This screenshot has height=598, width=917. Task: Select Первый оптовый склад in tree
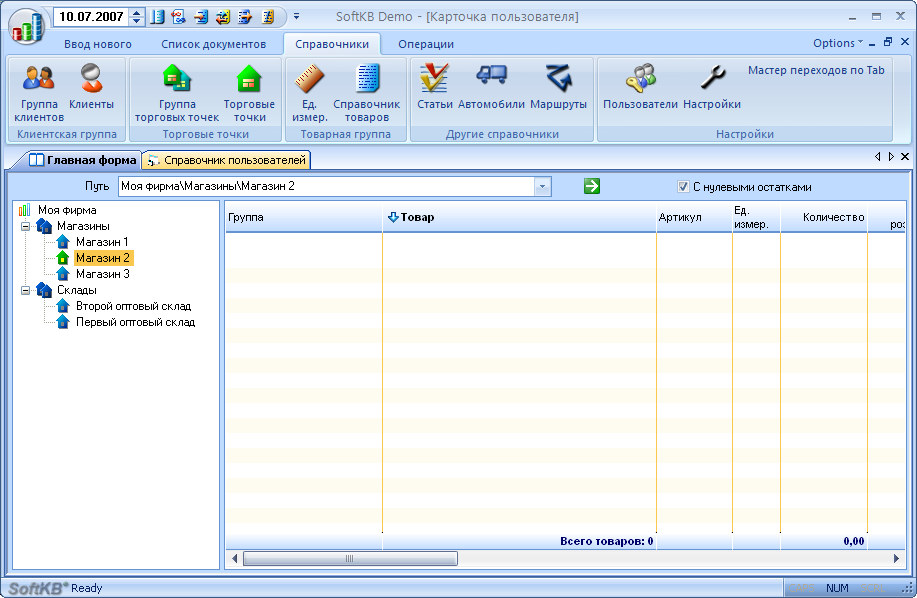pyautogui.click(x=136, y=322)
